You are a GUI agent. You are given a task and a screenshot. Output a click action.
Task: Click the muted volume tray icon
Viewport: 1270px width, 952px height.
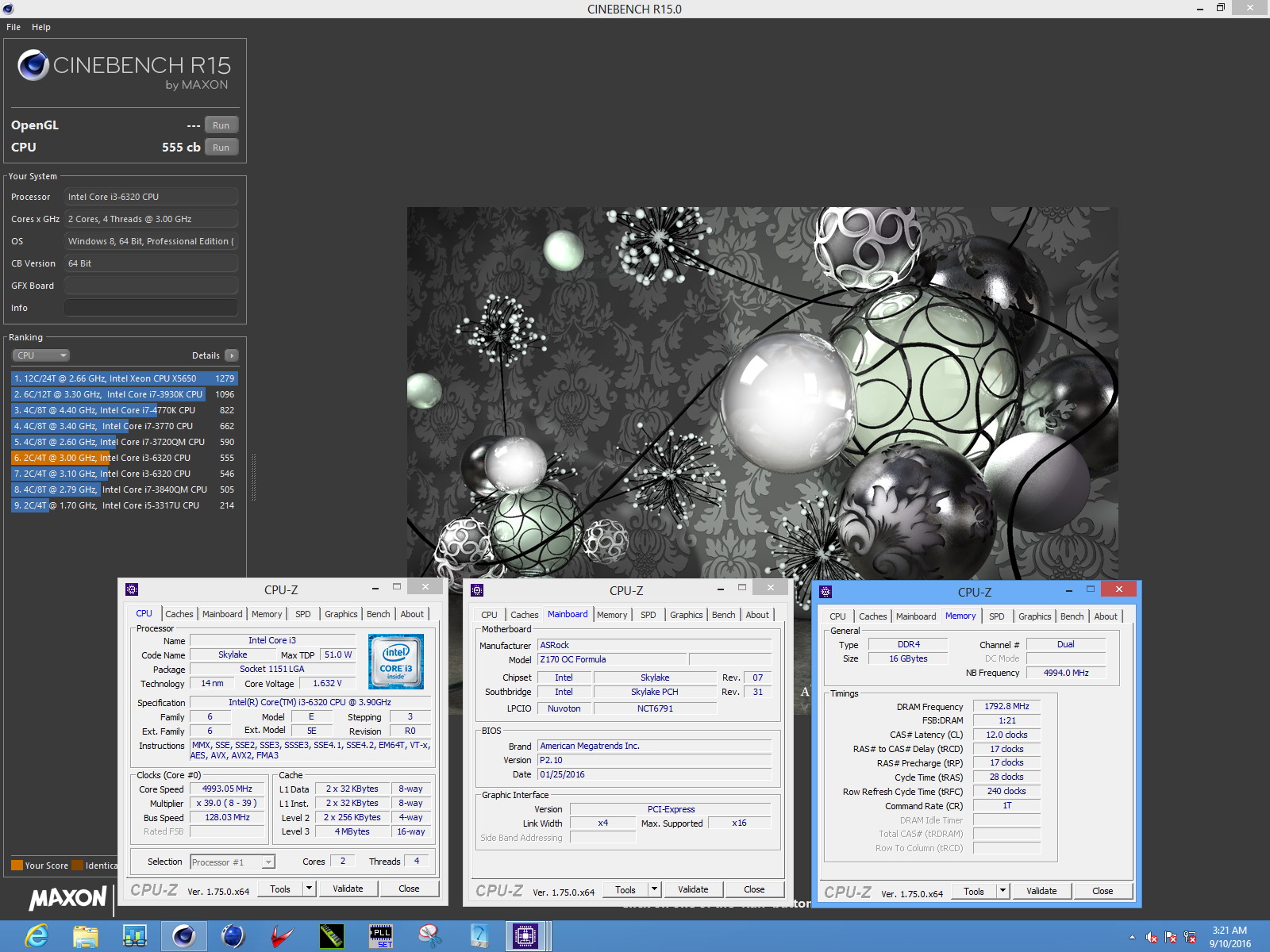pos(1152,937)
